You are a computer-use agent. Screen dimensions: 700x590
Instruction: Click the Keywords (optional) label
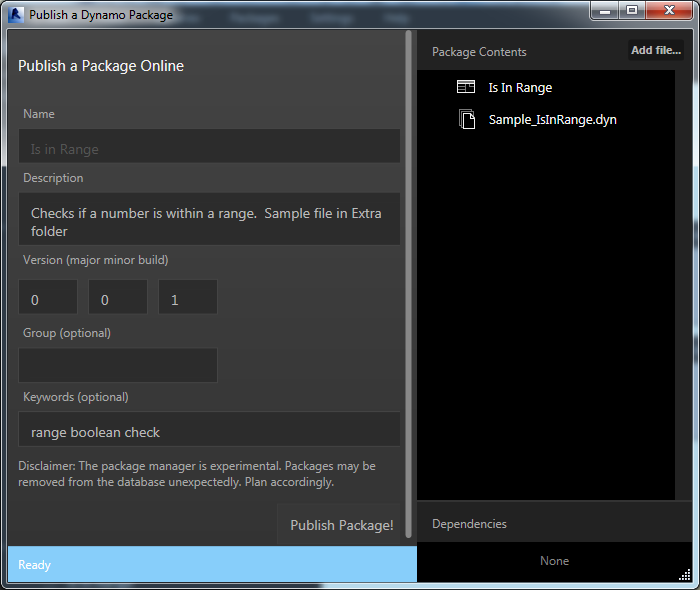tap(76, 397)
